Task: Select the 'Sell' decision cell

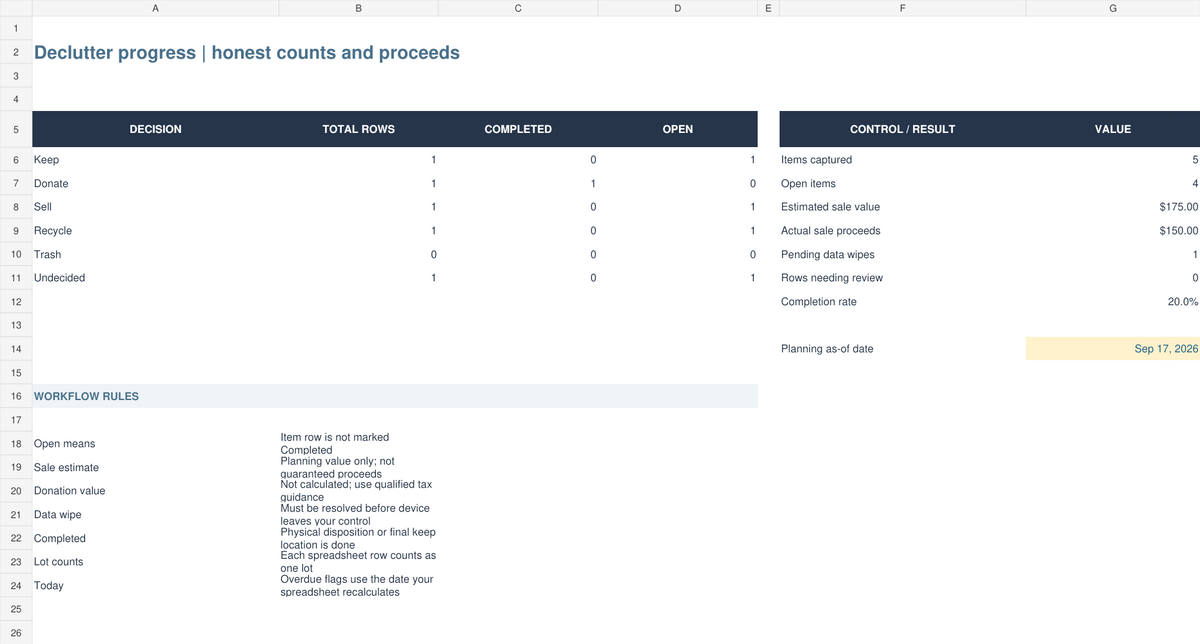Action: tap(155, 207)
